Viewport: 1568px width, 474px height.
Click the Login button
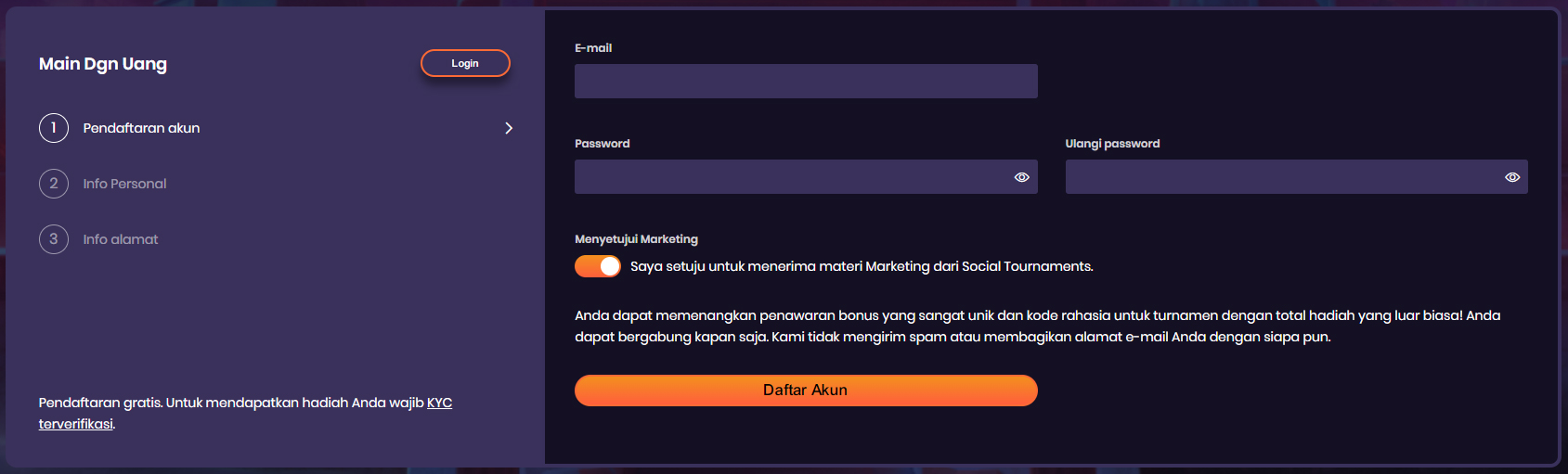(465, 63)
